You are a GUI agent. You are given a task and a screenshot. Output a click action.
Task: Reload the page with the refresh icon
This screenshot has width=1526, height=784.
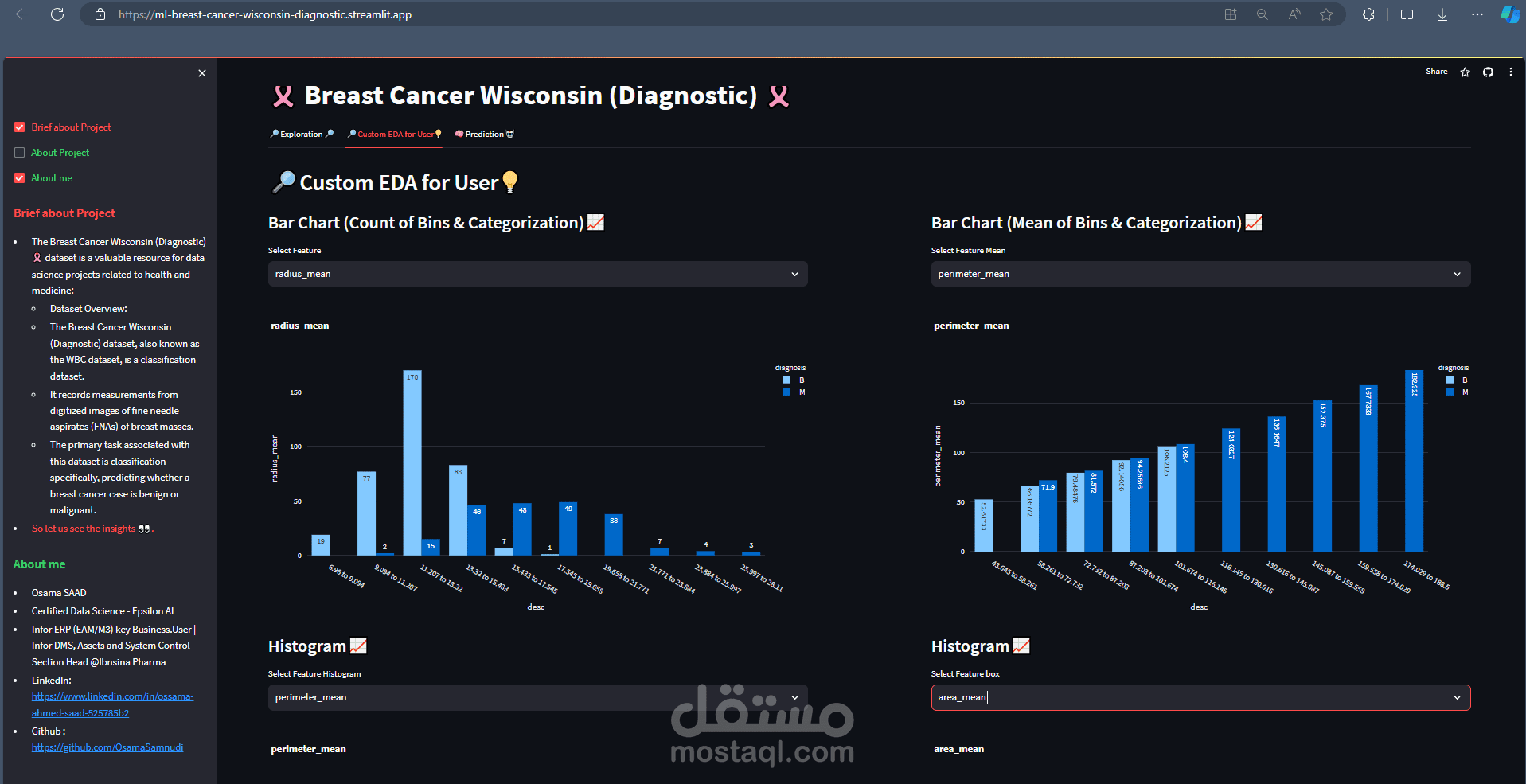(57, 14)
